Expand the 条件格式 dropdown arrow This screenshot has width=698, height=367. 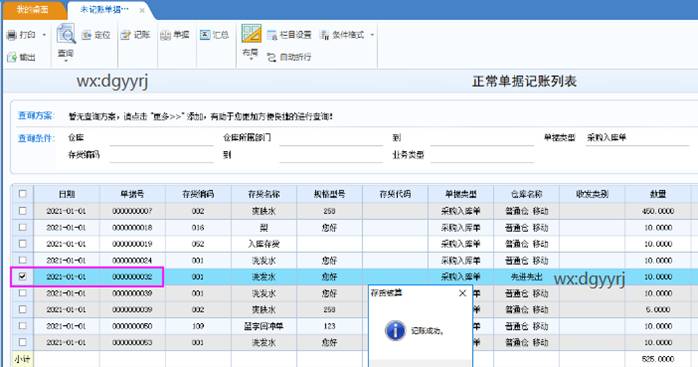(x=372, y=35)
